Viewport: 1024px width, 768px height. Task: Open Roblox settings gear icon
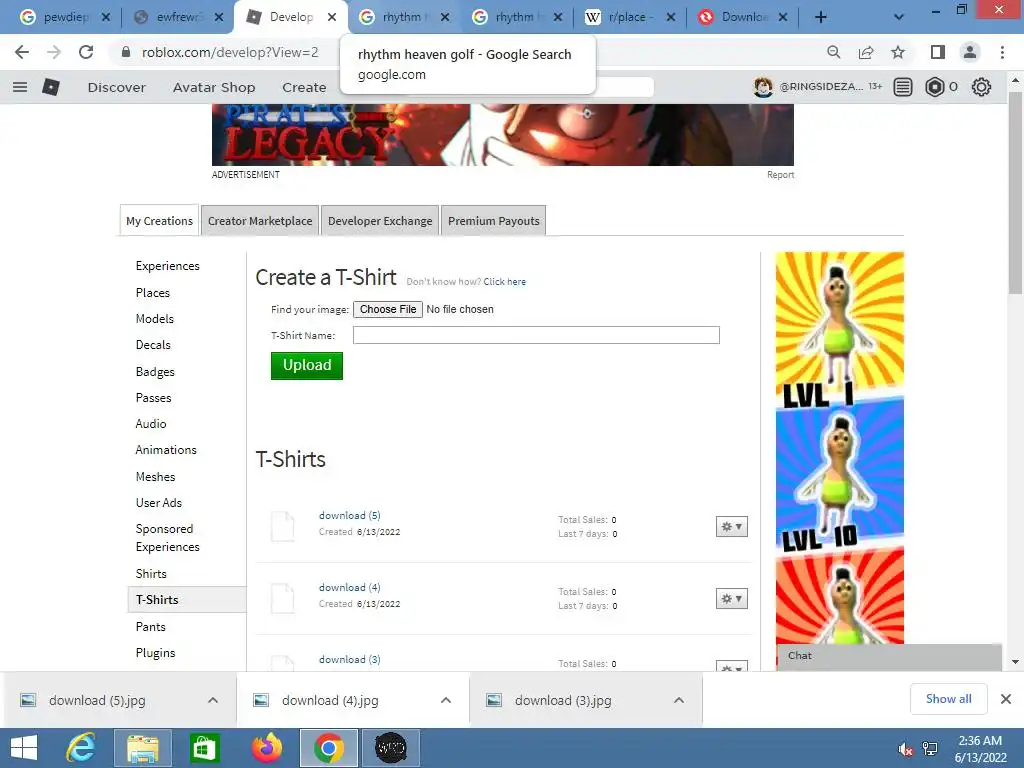pos(981,87)
